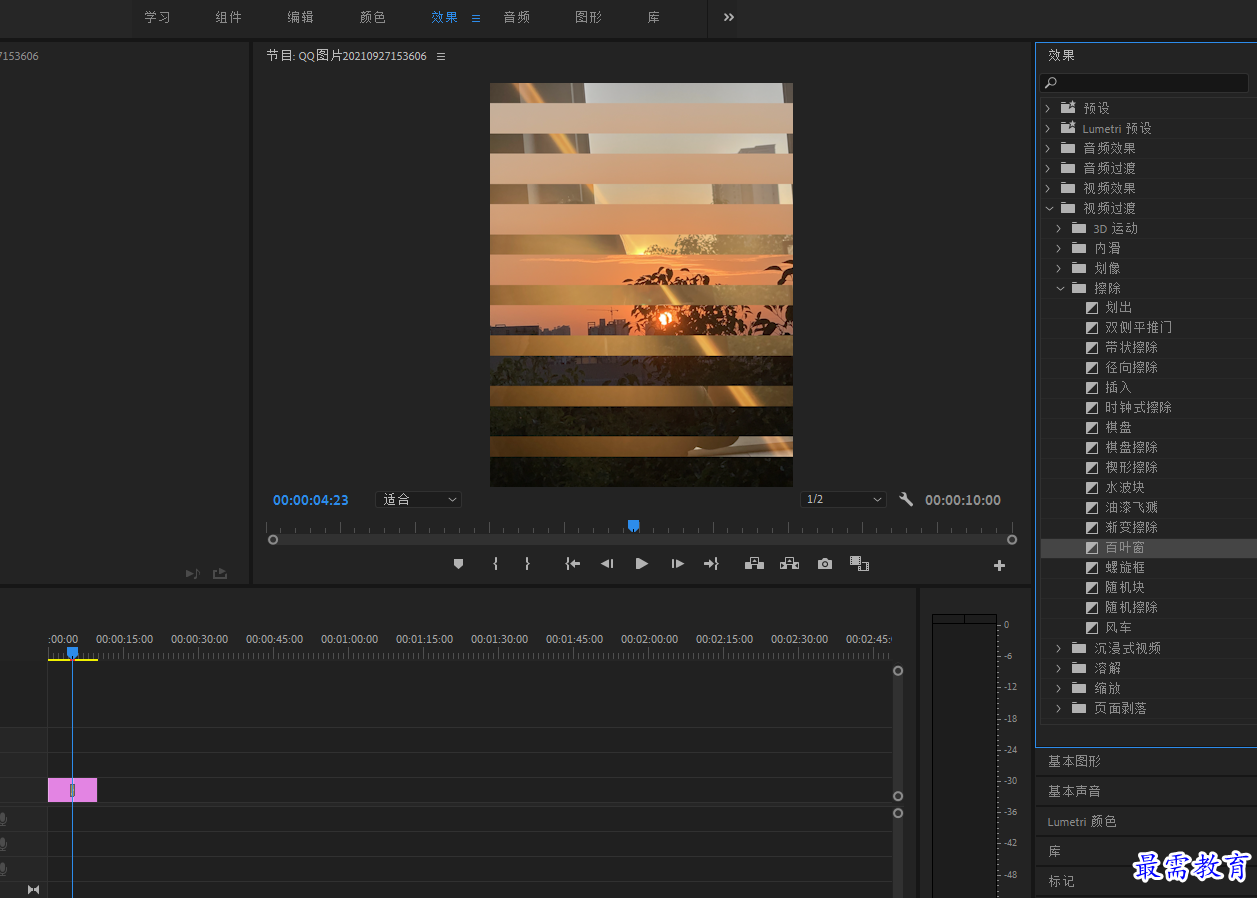The height and width of the screenshot is (898, 1257).
Task: Select the pink clip on timeline
Action: 72,790
